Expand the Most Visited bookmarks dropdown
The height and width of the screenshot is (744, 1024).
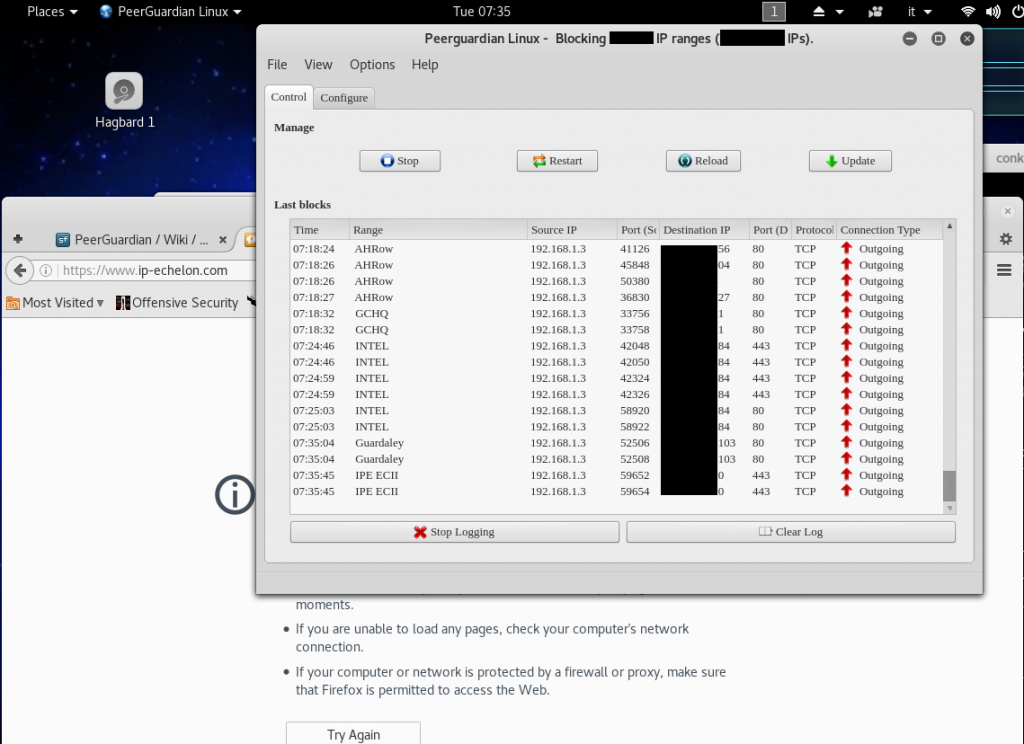(56, 302)
